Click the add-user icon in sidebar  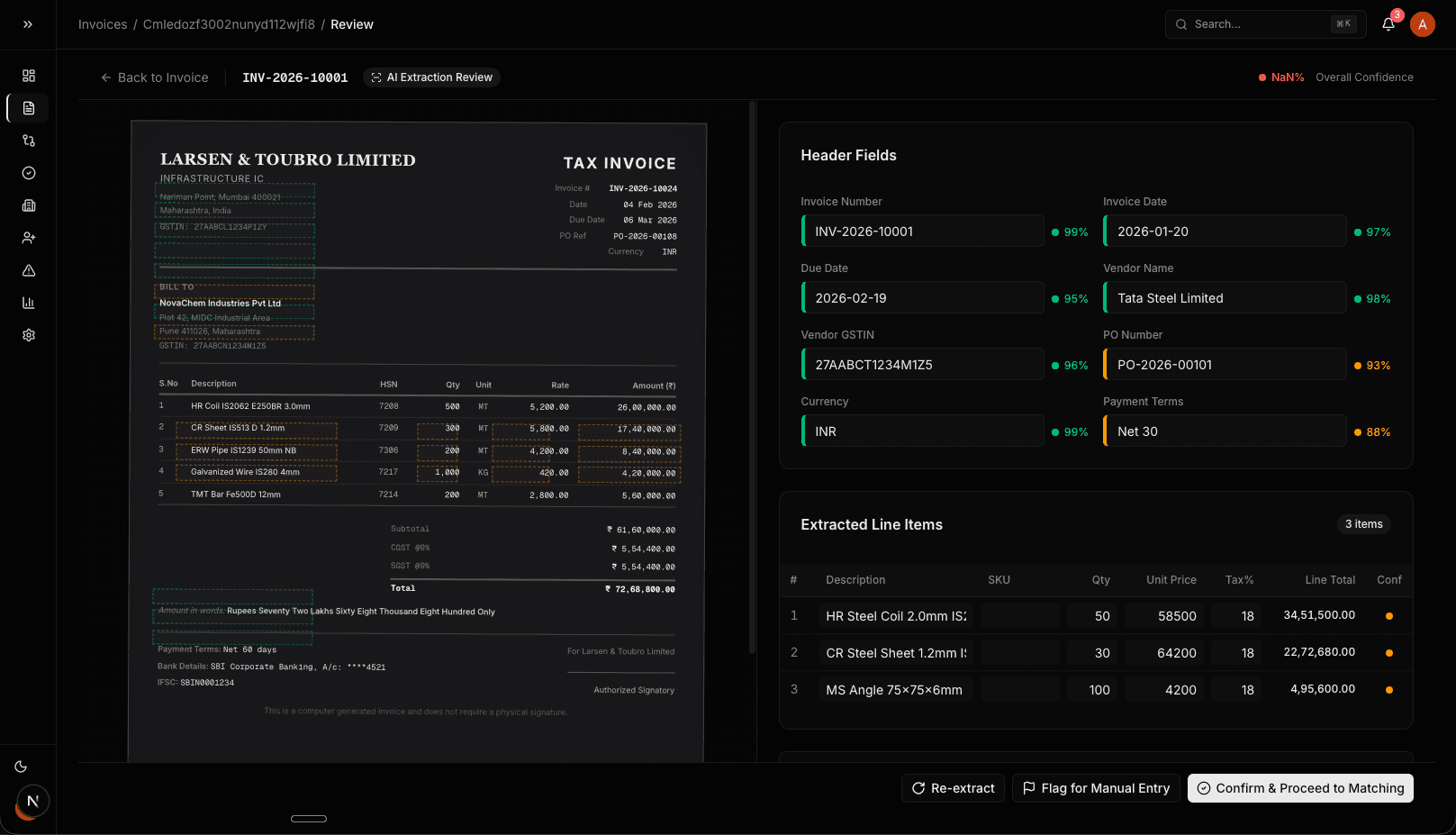(28, 238)
